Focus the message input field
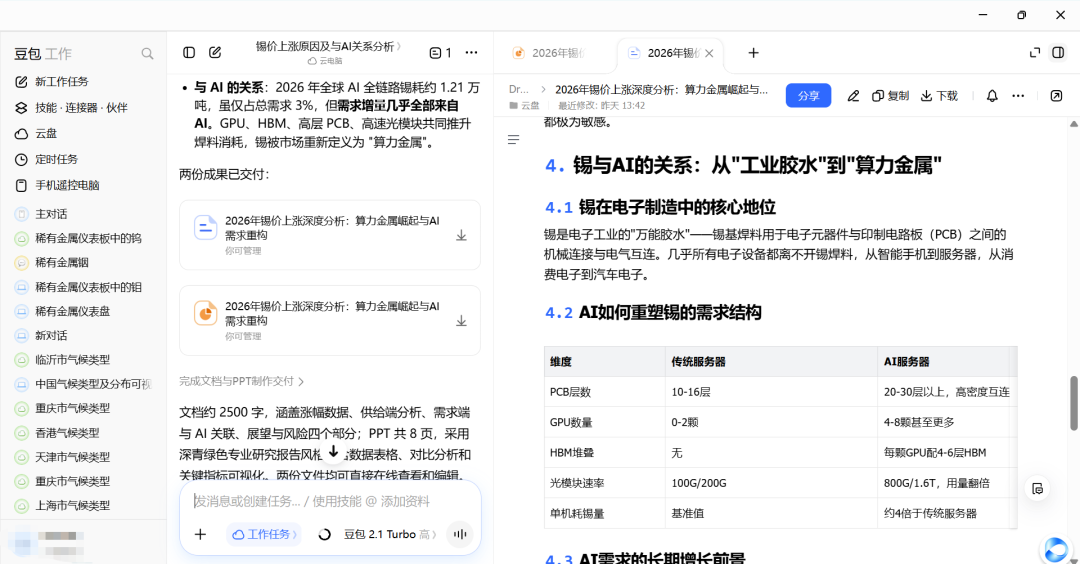 [330, 501]
